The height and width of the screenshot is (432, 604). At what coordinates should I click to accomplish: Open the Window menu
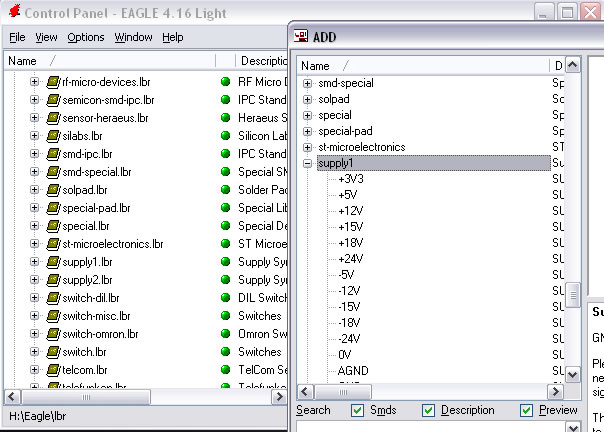click(133, 37)
